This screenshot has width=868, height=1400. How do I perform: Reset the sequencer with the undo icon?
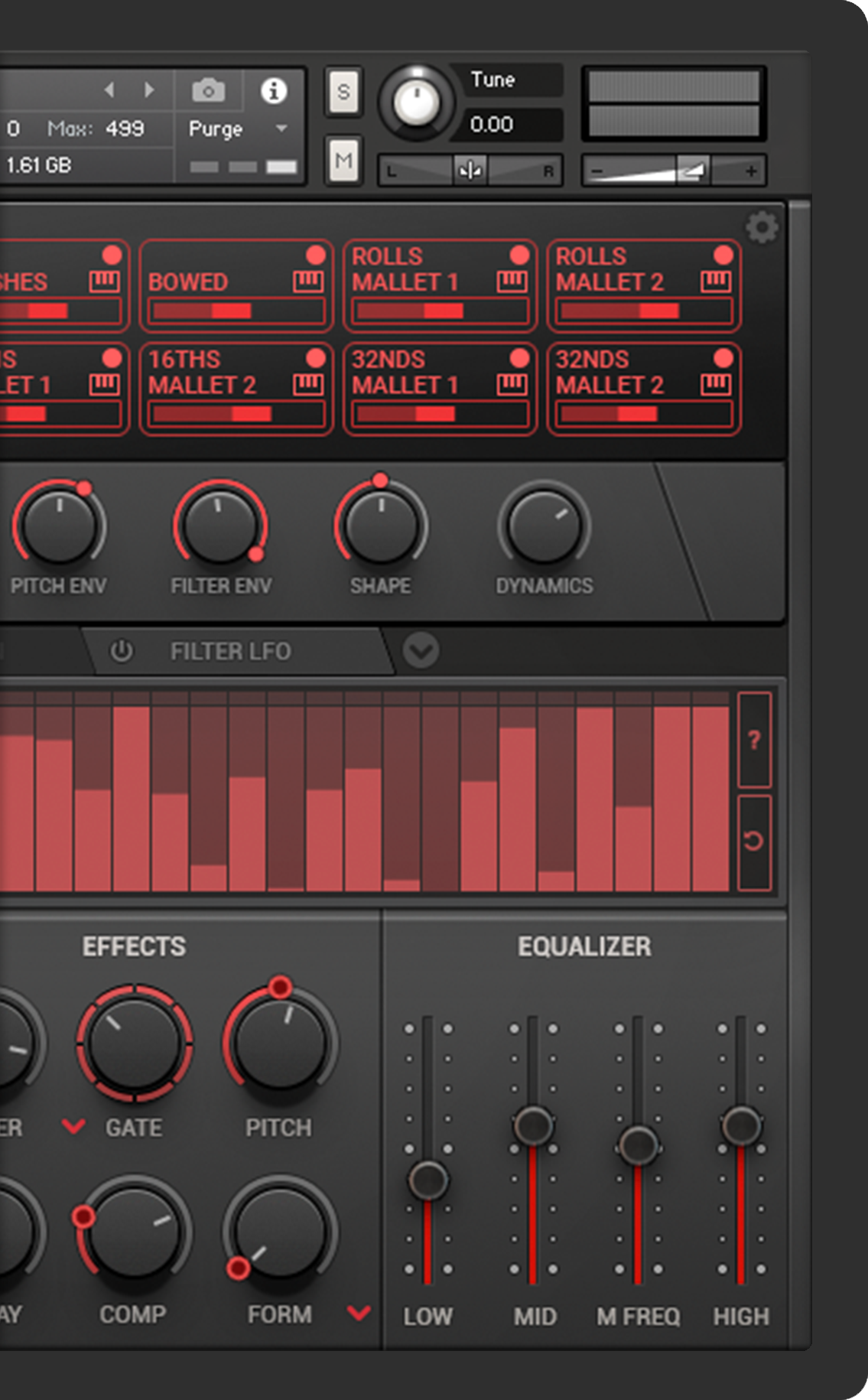pyautogui.click(x=754, y=842)
